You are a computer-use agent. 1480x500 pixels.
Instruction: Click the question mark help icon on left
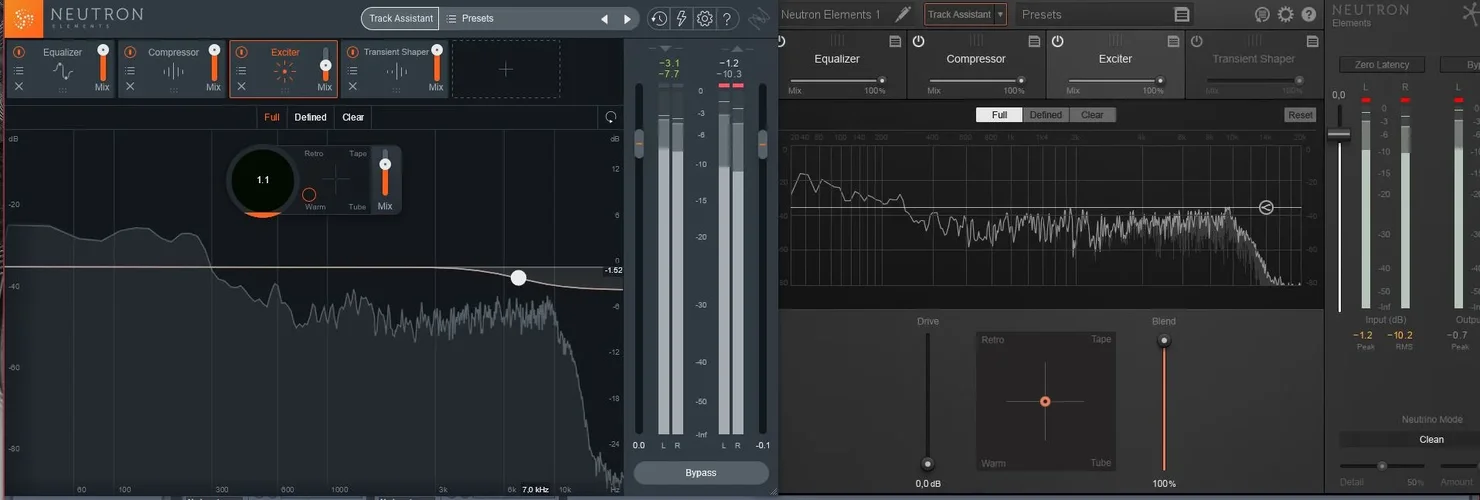point(727,19)
